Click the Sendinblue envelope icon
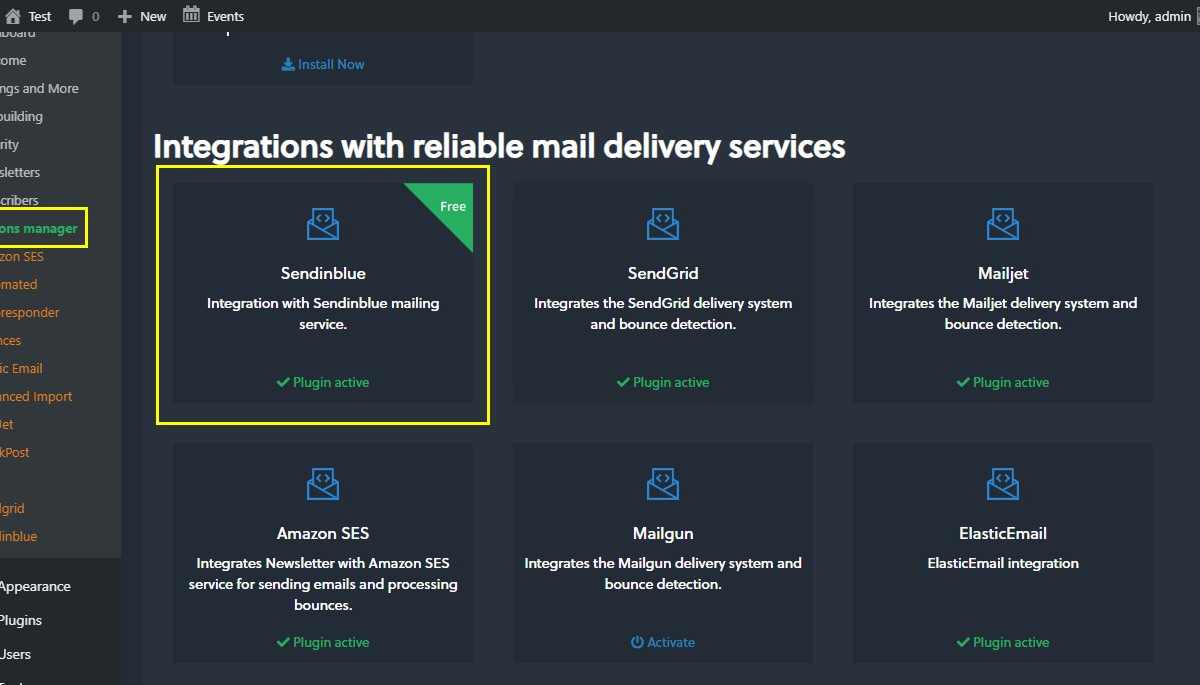 click(323, 224)
